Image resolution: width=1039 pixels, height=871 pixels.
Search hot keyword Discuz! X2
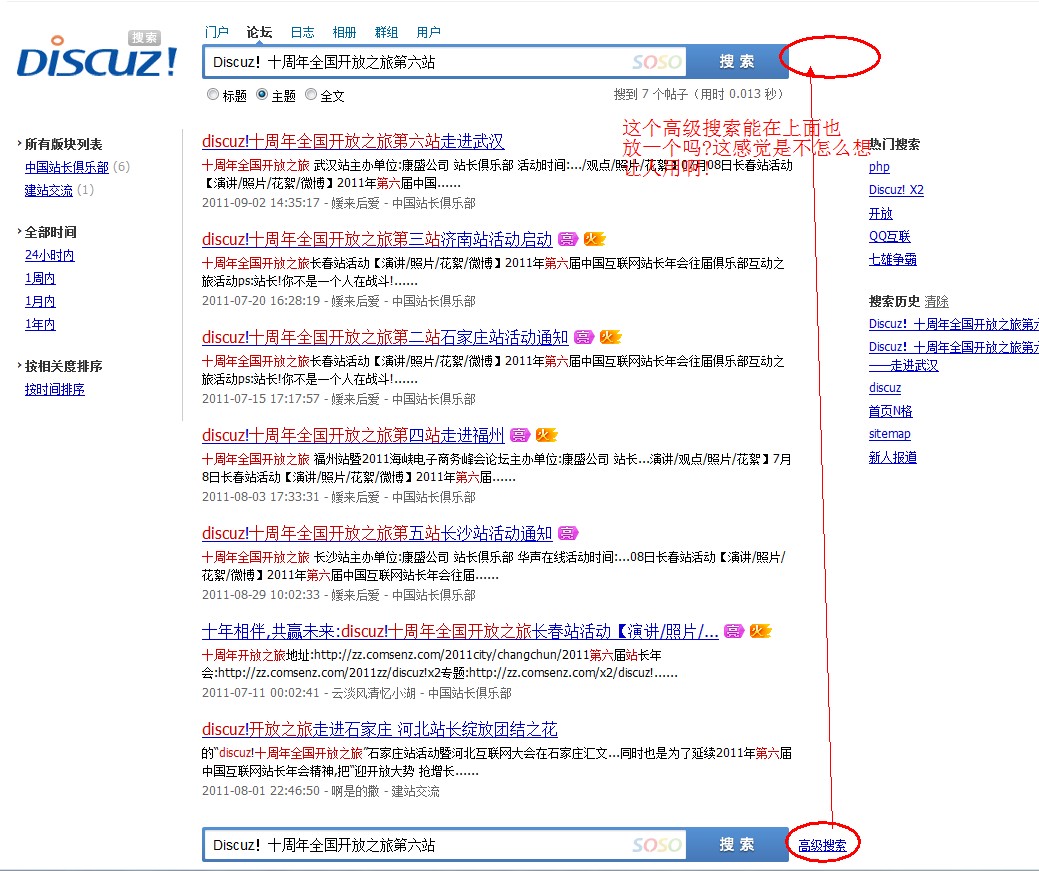click(897, 190)
